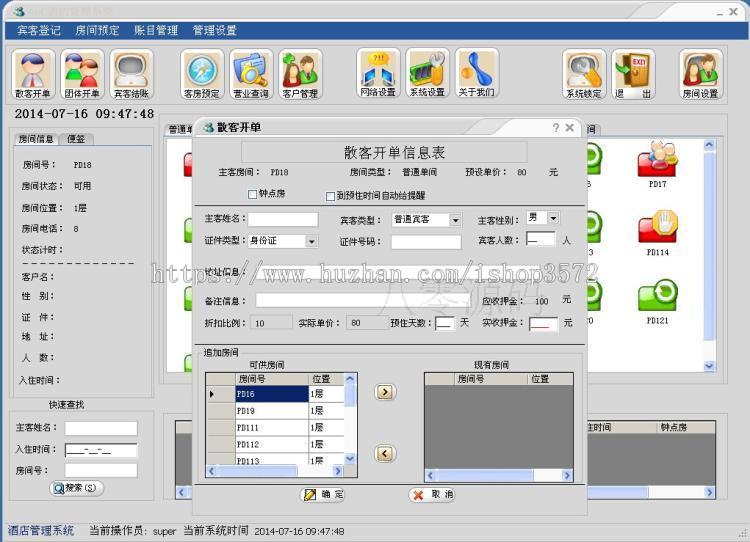This screenshot has height=542, width=750.
Task: Select the PD121 green room icon
Action: pos(658,296)
